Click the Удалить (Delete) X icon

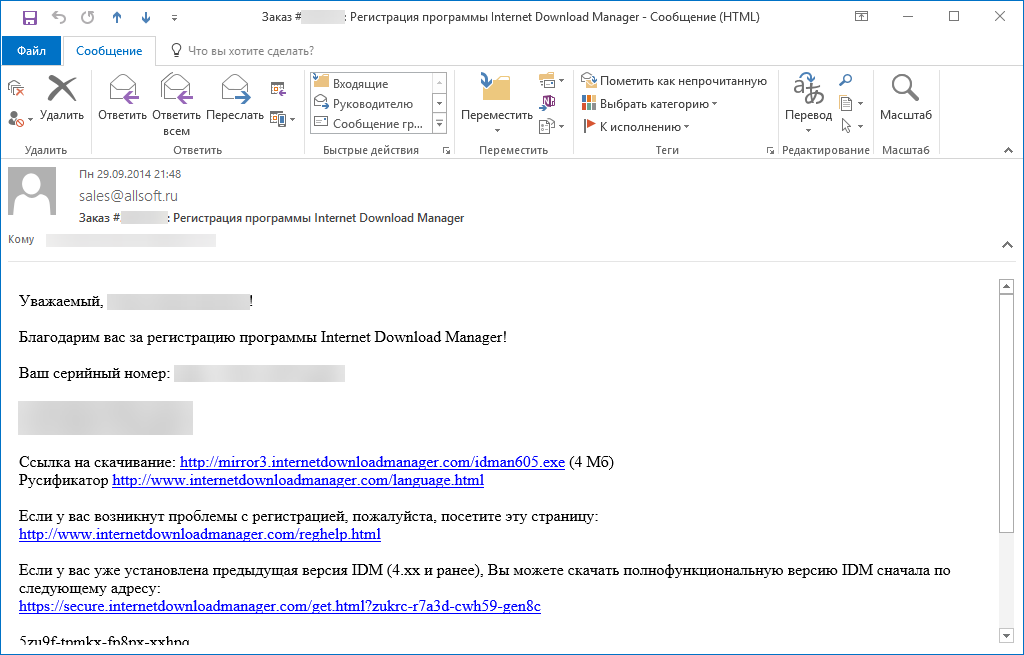click(62, 90)
